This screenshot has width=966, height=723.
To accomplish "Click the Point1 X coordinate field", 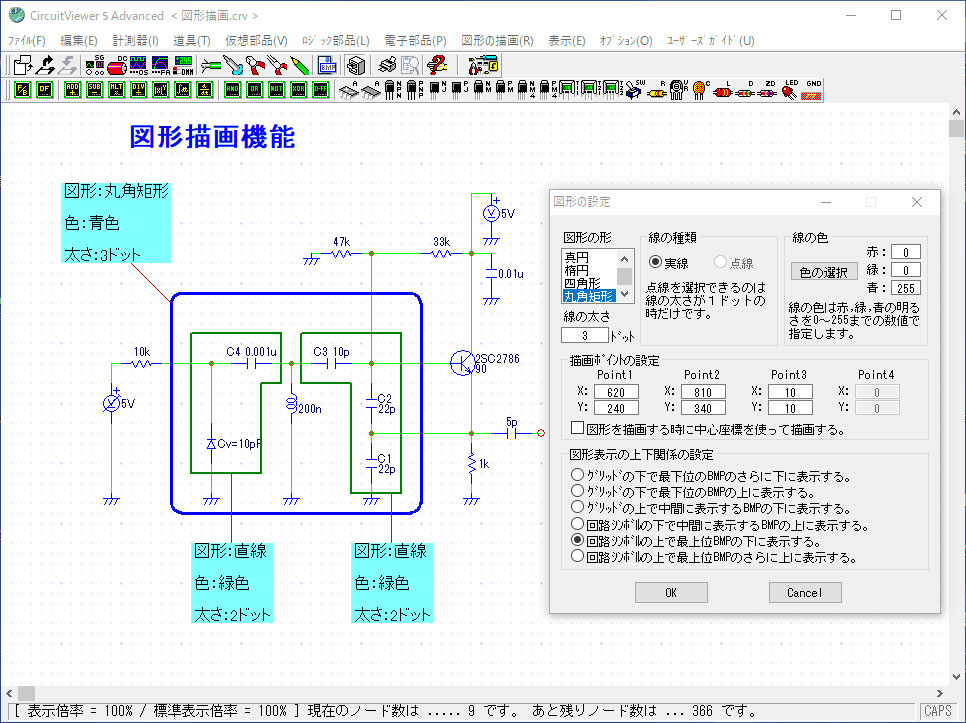I will 616,392.
